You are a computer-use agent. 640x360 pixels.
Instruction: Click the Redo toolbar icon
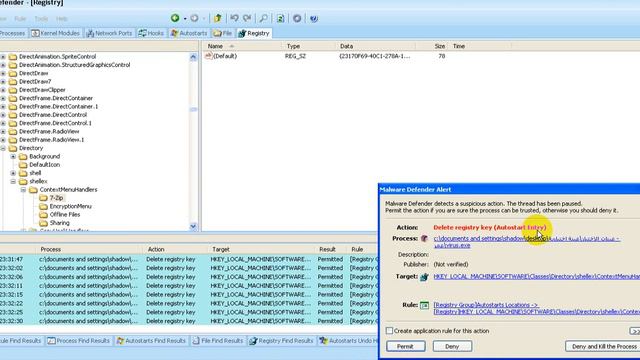coord(247,18)
